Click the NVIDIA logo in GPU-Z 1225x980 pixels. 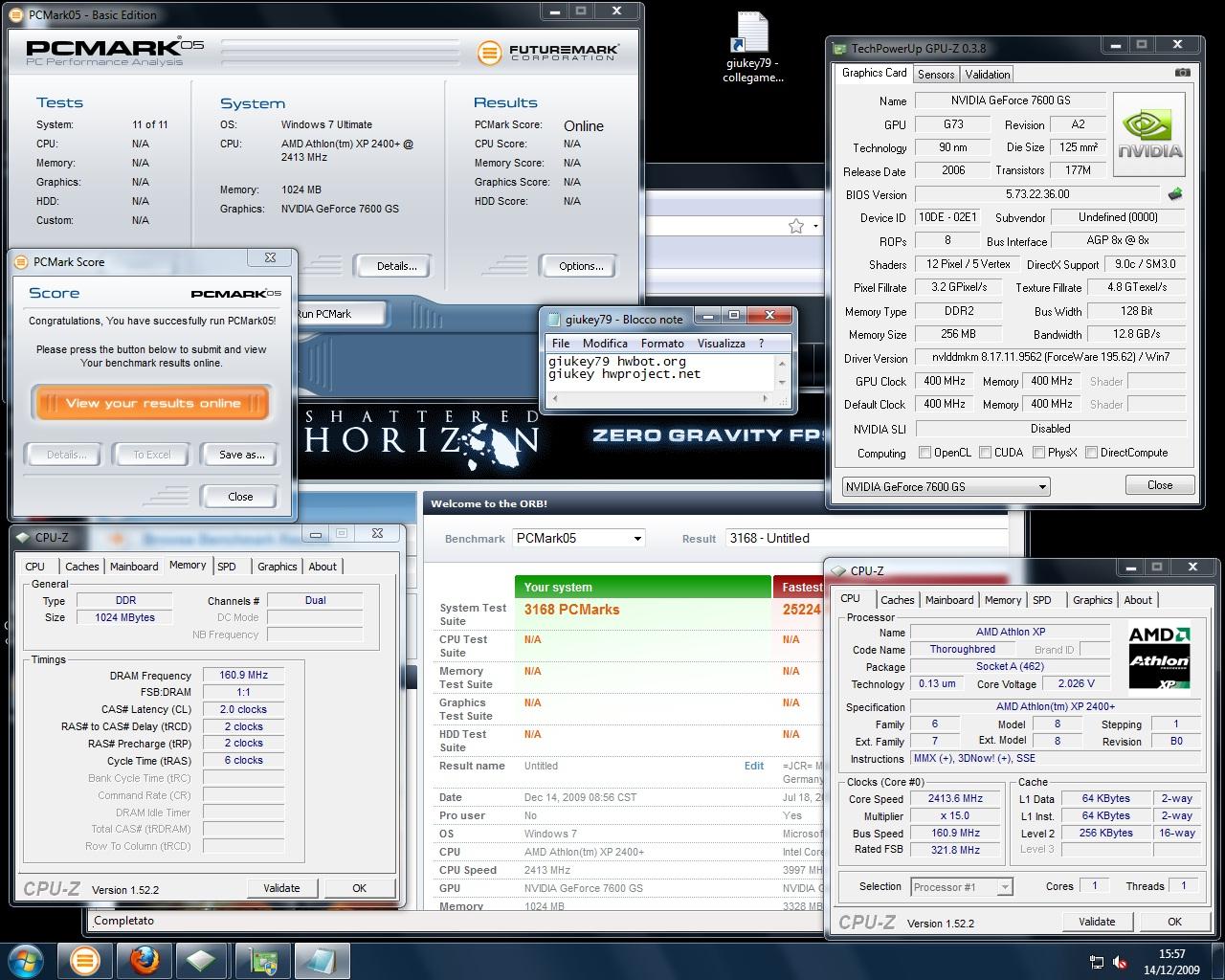click(x=1149, y=136)
